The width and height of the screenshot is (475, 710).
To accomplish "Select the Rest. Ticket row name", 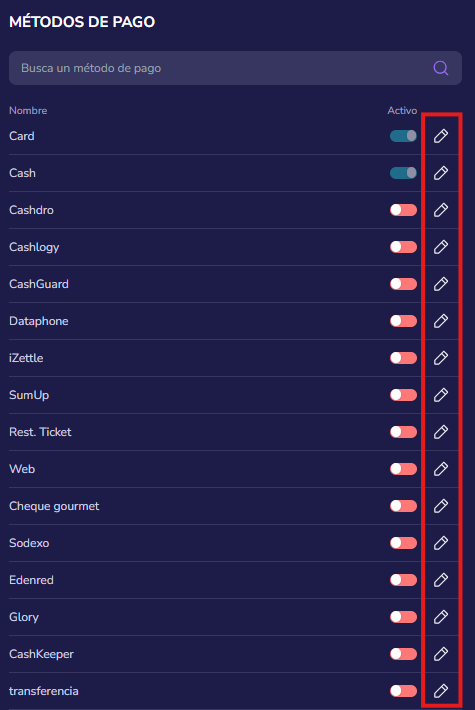I will pyautogui.click(x=40, y=432).
